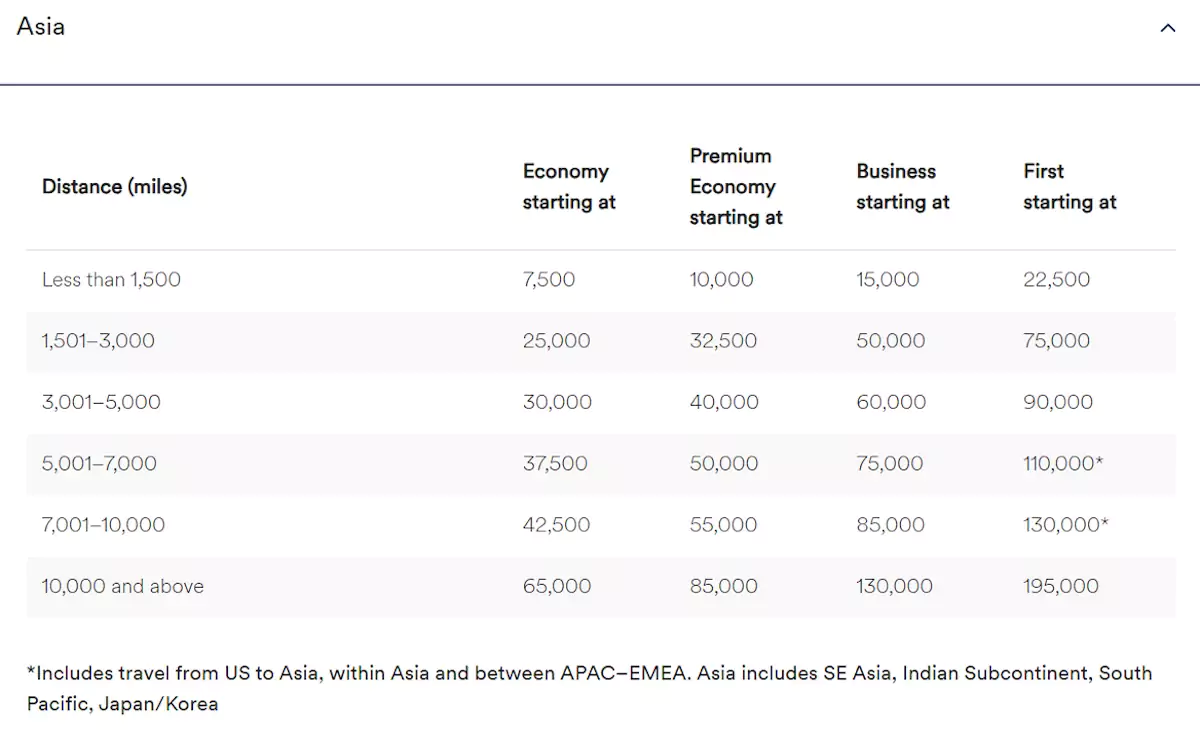Click the 130,000* First class value
The width and height of the screenshot is (1200, 730).
[1065, 525]
